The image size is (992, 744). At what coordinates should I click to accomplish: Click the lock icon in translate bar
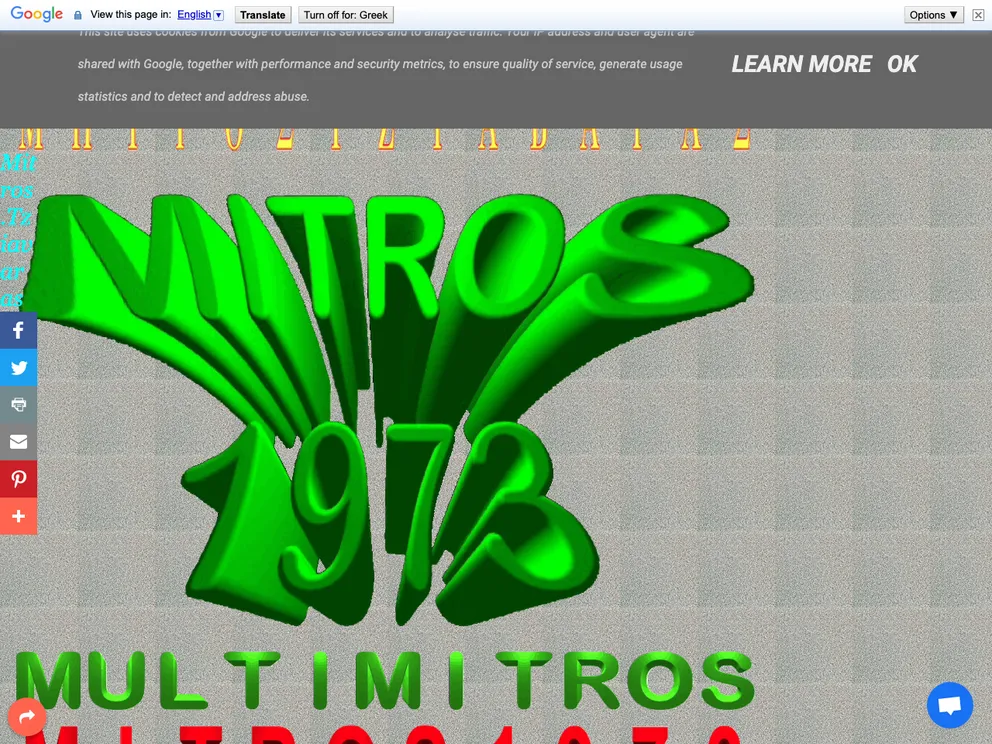(78, 15)
